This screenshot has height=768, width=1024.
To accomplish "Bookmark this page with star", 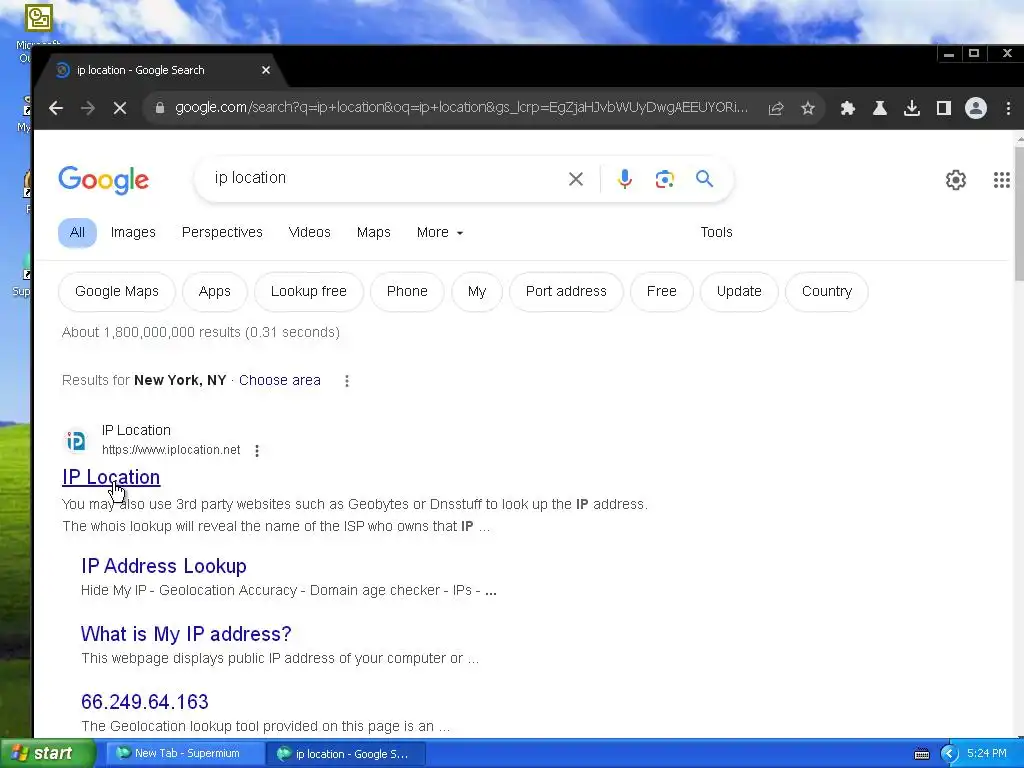I will (808, 108).
